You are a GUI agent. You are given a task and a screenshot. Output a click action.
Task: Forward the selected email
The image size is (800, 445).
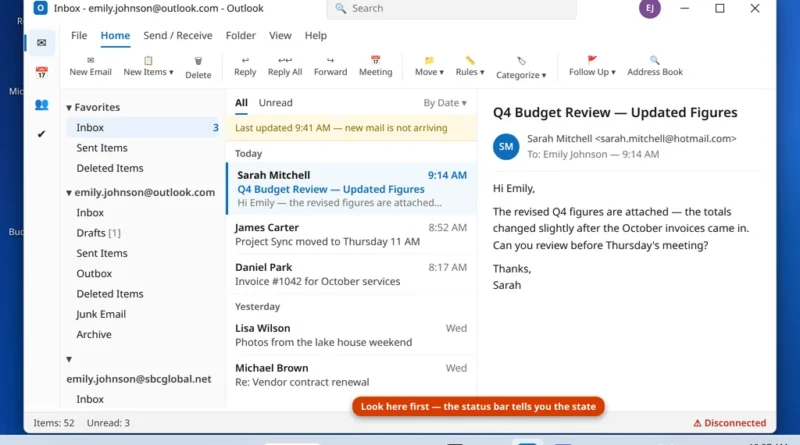pyautogui.click(x=330, y=67)
